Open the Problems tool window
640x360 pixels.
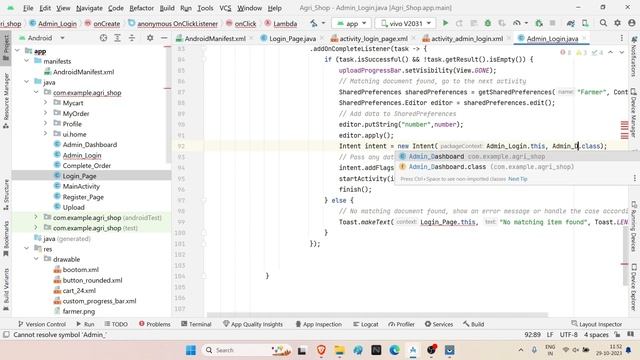point(154,324)
